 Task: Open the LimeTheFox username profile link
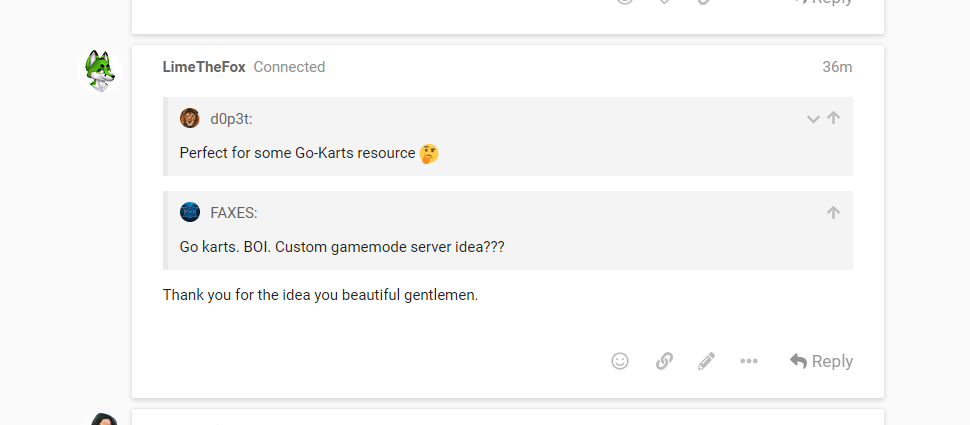(x=204, y=67)
